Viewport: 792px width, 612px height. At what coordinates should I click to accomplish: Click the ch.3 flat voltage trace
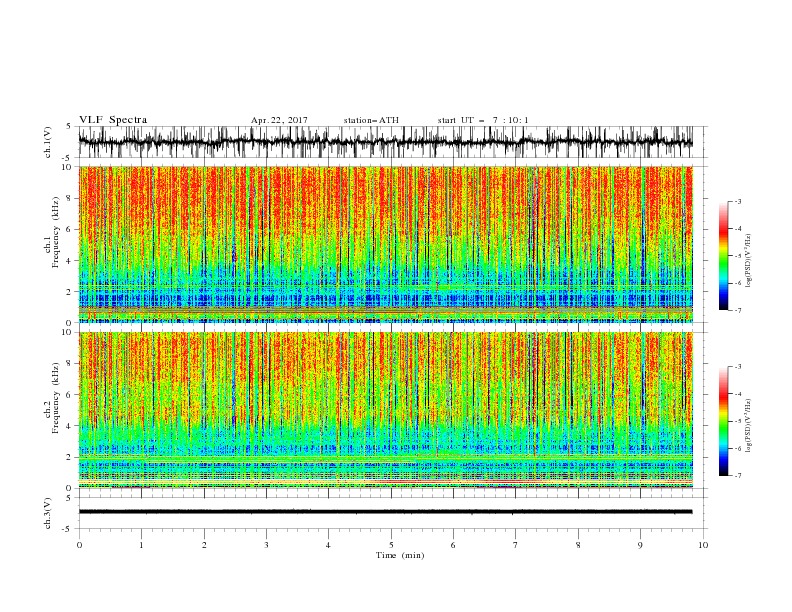[x=385, y=512]
